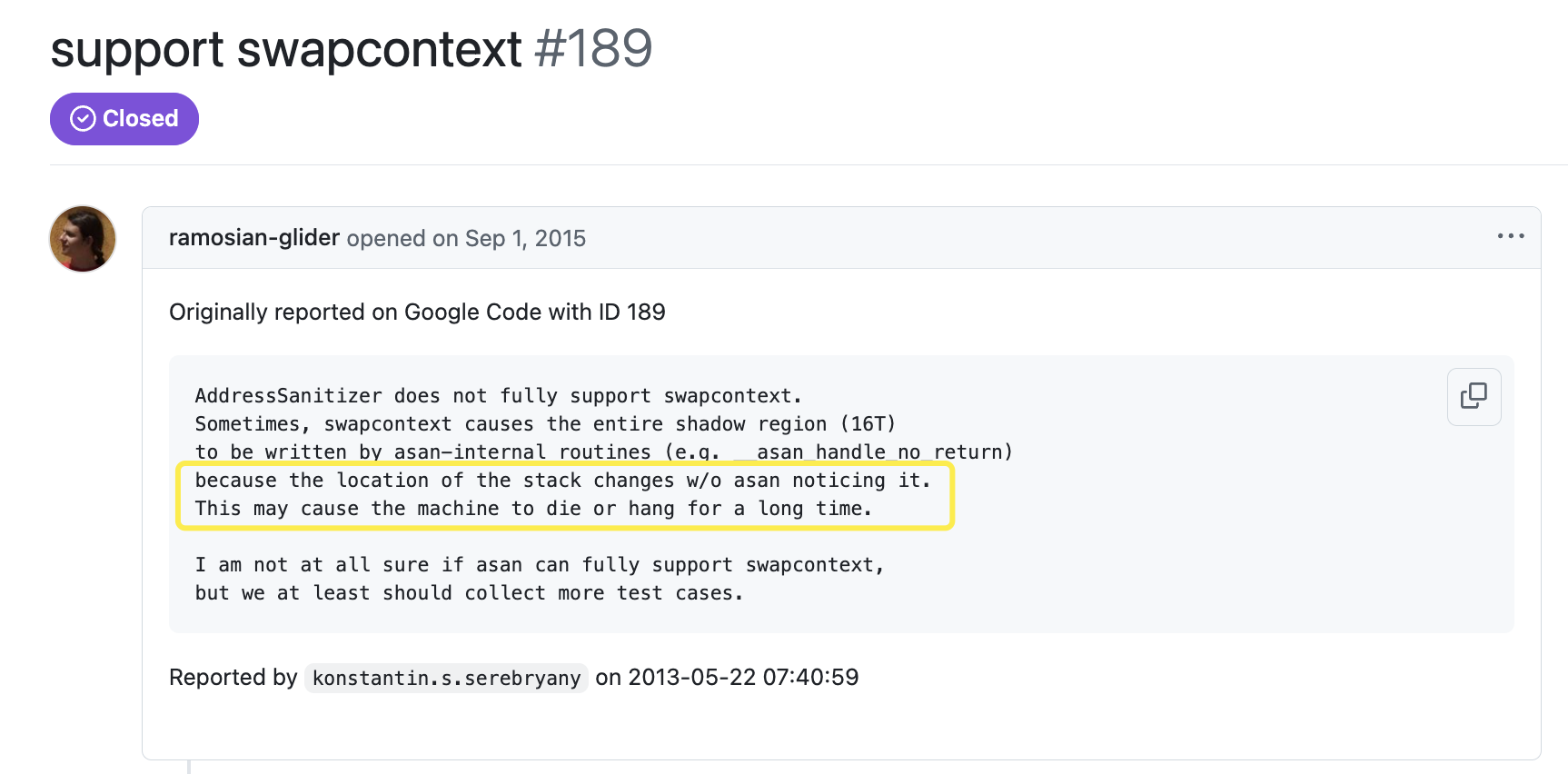This screenshot has height=774, width=1568.
Task: Click the highlighted line 'because the location of the stack'
Action: coord(561,481)
